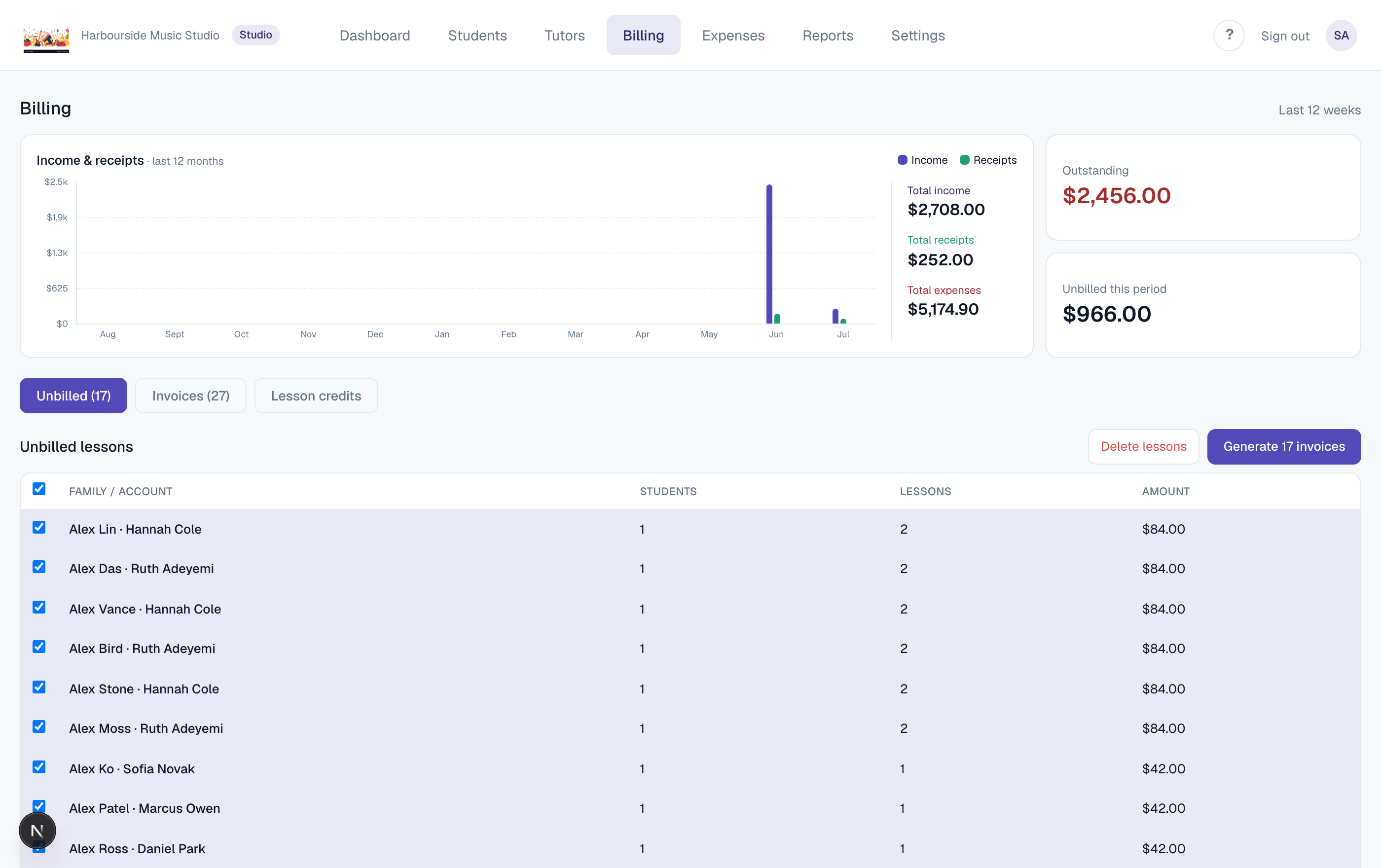The image size is (1381, 868).
Task: Select the Alex Ross · Daniel Park name
Action: click(137, 848)
